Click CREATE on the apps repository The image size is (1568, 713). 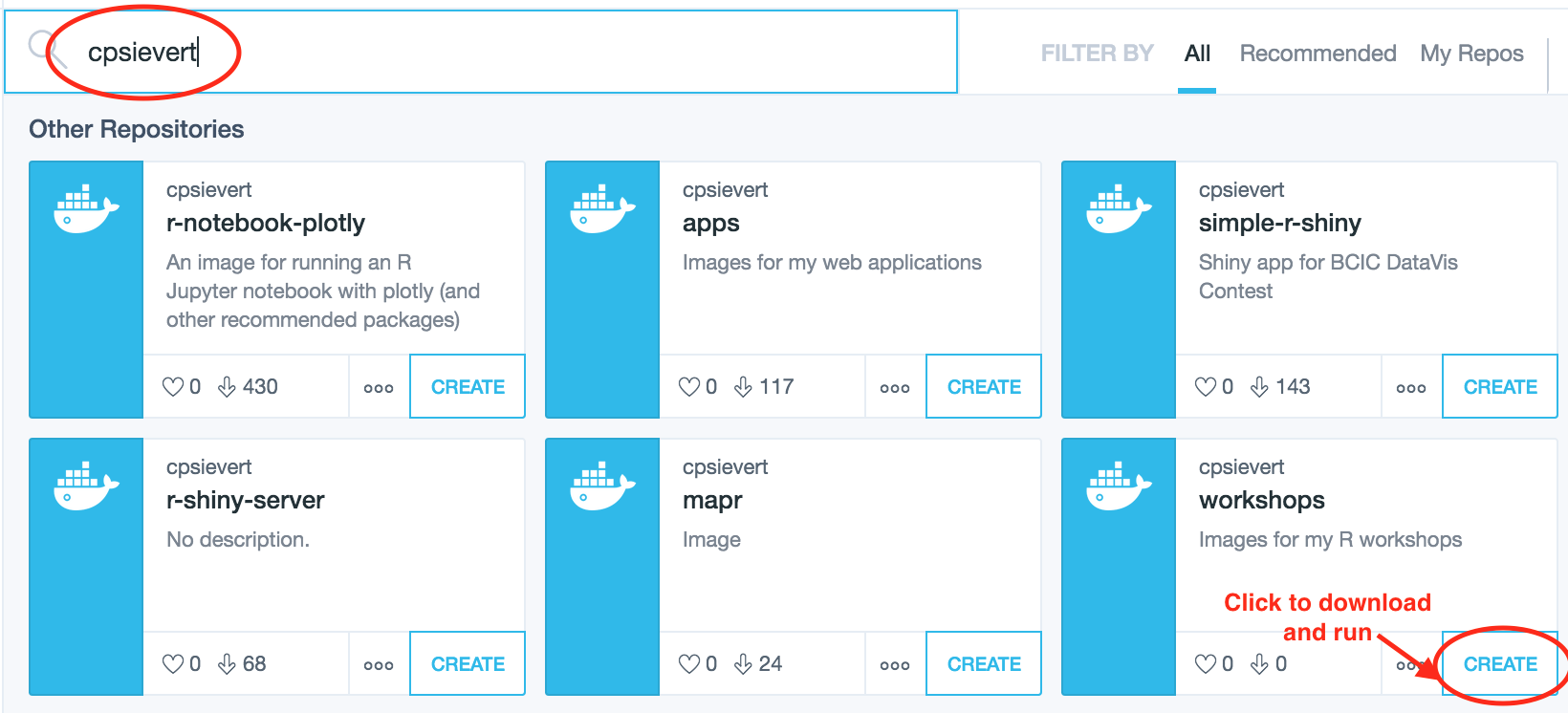[984, 387]
